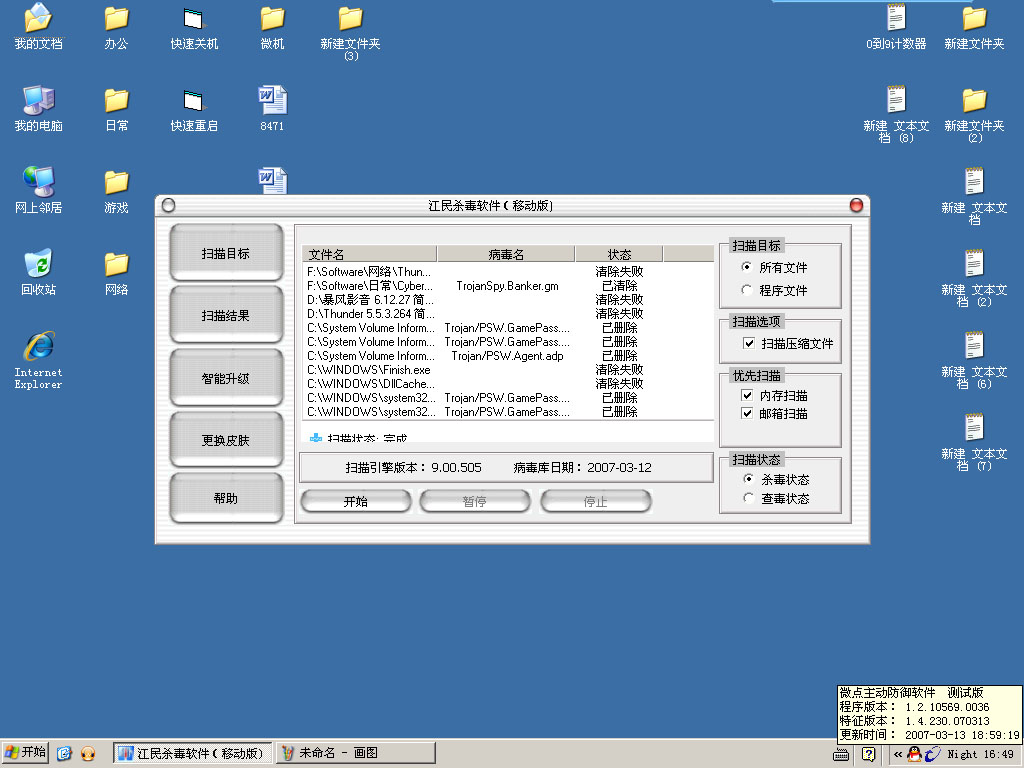Click the blue tray icon beside the QQ penguin
Image resolution: width=1024 pixels, height=768 pixels.
tap(932, 754)
